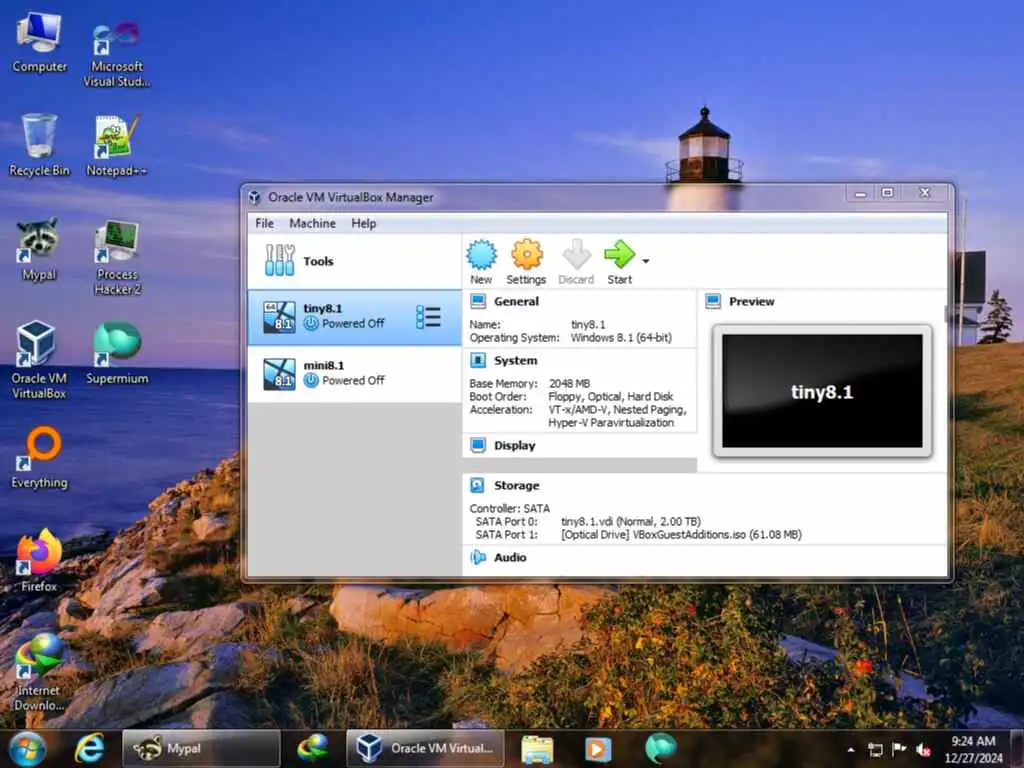Start the selected VM with green arrow

tap(619, 261)
